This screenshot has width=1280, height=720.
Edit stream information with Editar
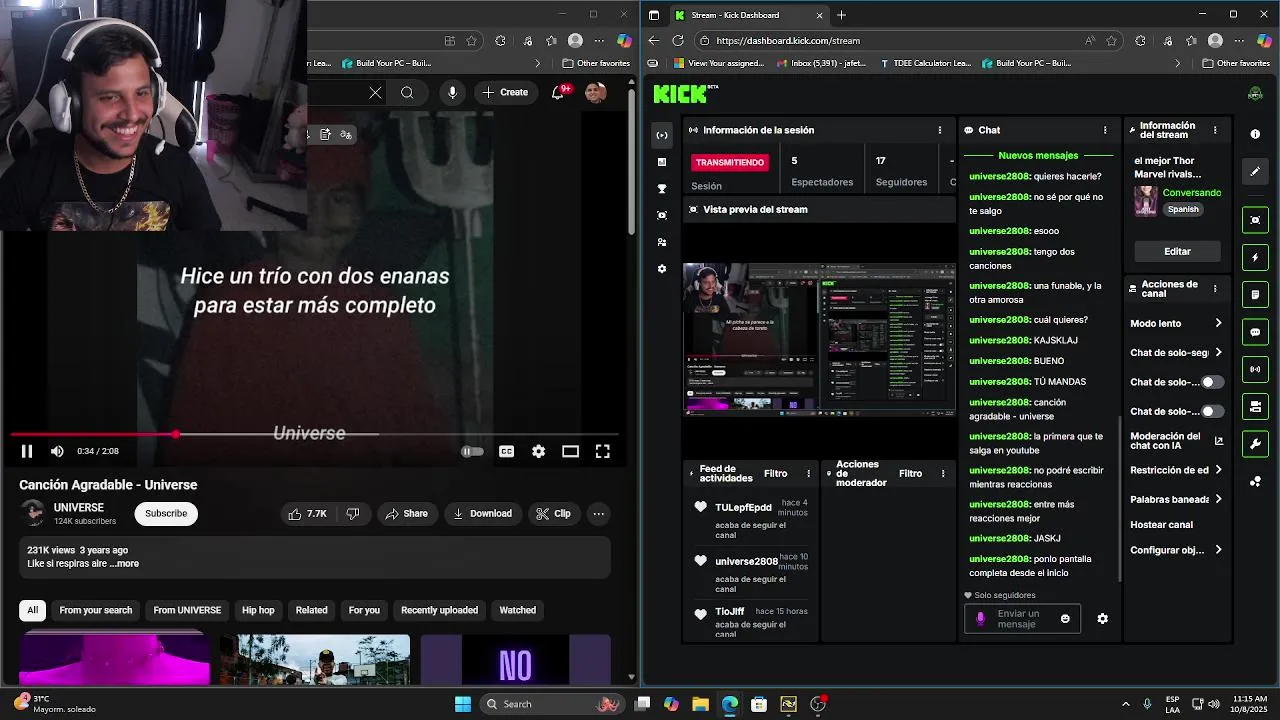click(x=1177, y=251)
